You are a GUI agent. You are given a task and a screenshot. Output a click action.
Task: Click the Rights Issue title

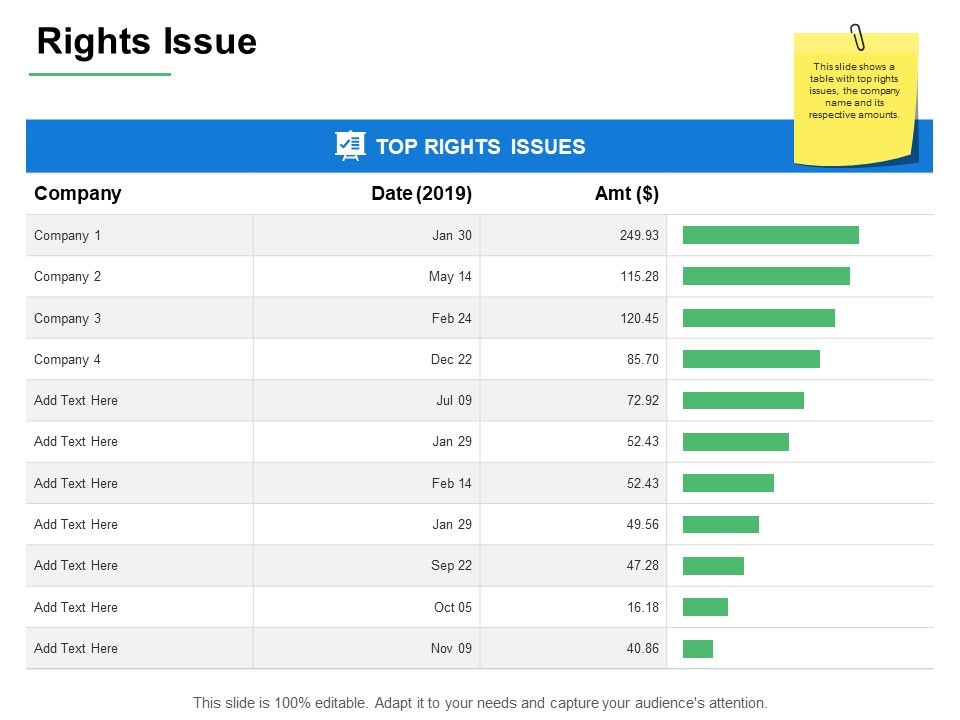click(146, 42)
